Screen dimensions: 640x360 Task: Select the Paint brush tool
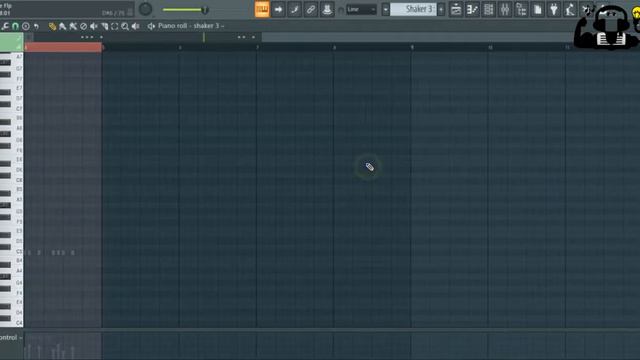pyautogui.click(x=62, y=26)
